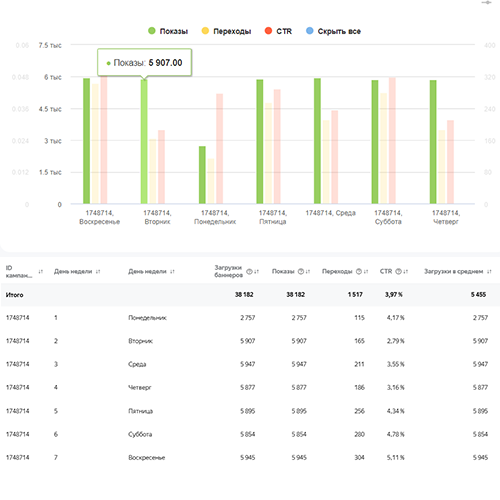This screenshot has width=500, height=500.
Task: Select the yellow Переходы bar for Вторник
Action: [153, 172]
